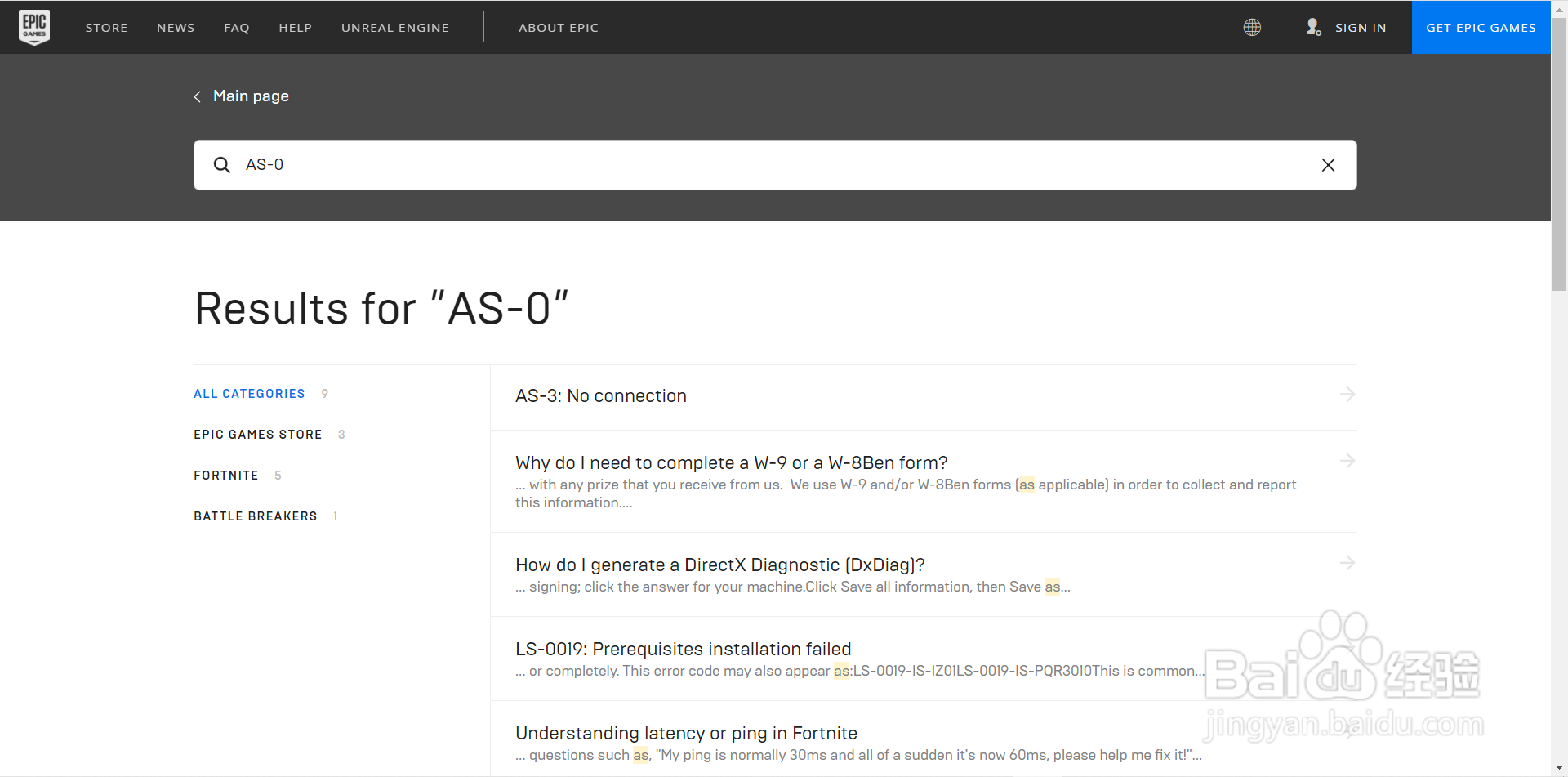The width and height of the screenshot is (1568, 777).
Task: Filter results by Epic Games Store
Action: tap(257, 435)
